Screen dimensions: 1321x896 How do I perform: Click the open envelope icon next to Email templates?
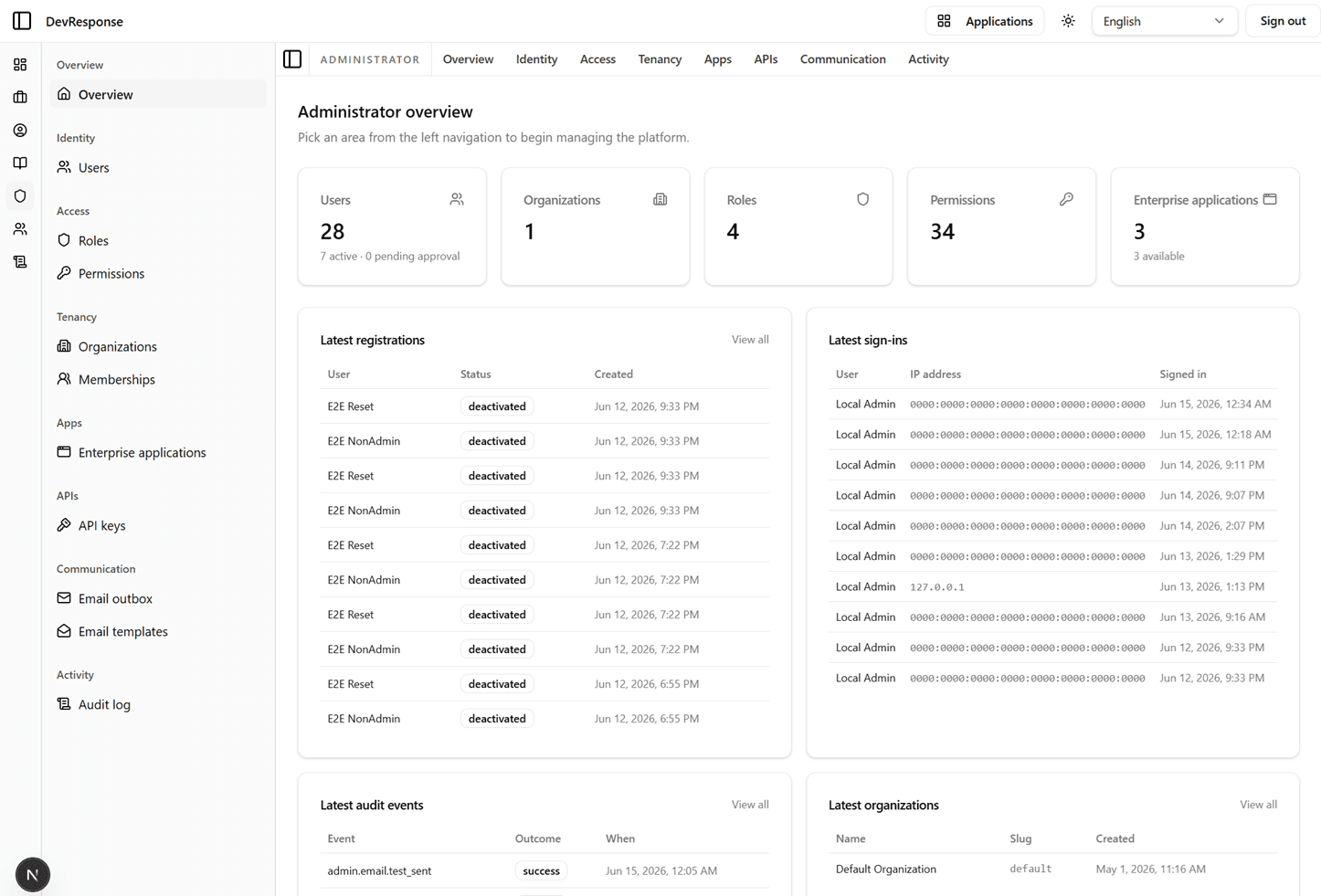click(64, 631)
